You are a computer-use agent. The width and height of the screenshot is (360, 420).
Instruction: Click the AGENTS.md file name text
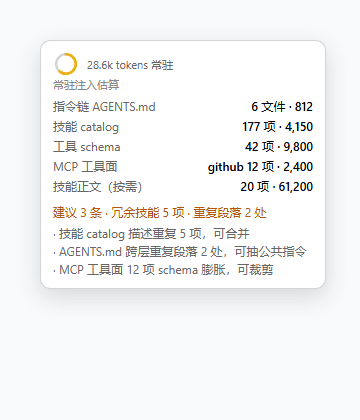124,107
